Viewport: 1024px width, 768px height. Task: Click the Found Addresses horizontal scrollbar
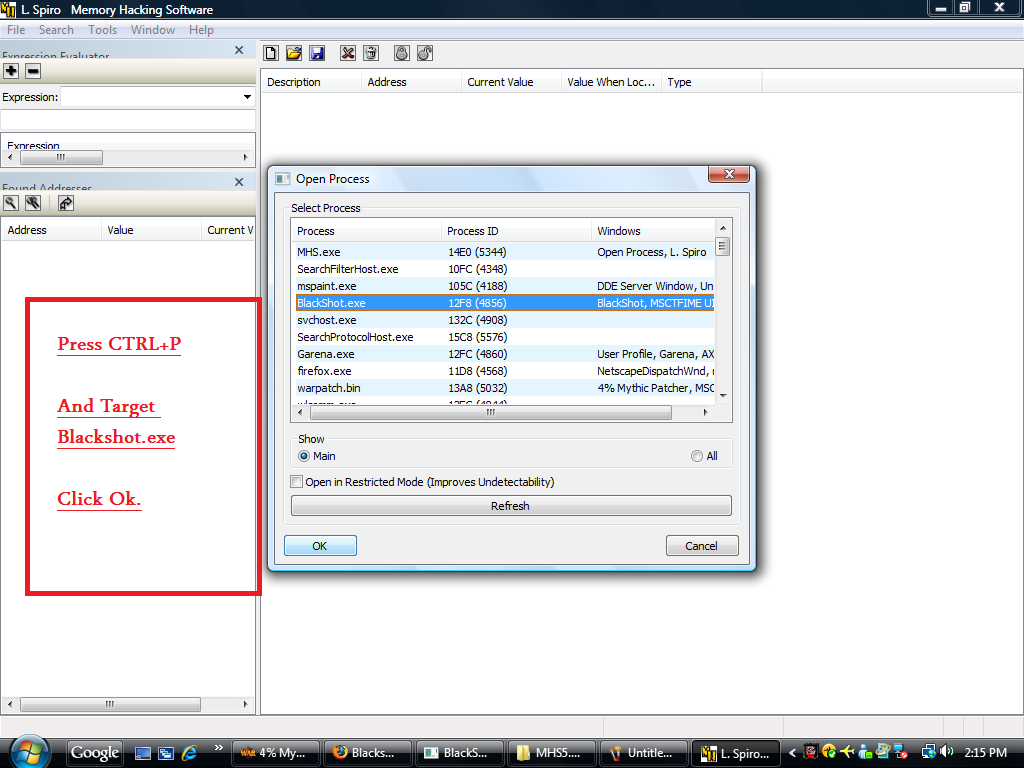(110, 705)
